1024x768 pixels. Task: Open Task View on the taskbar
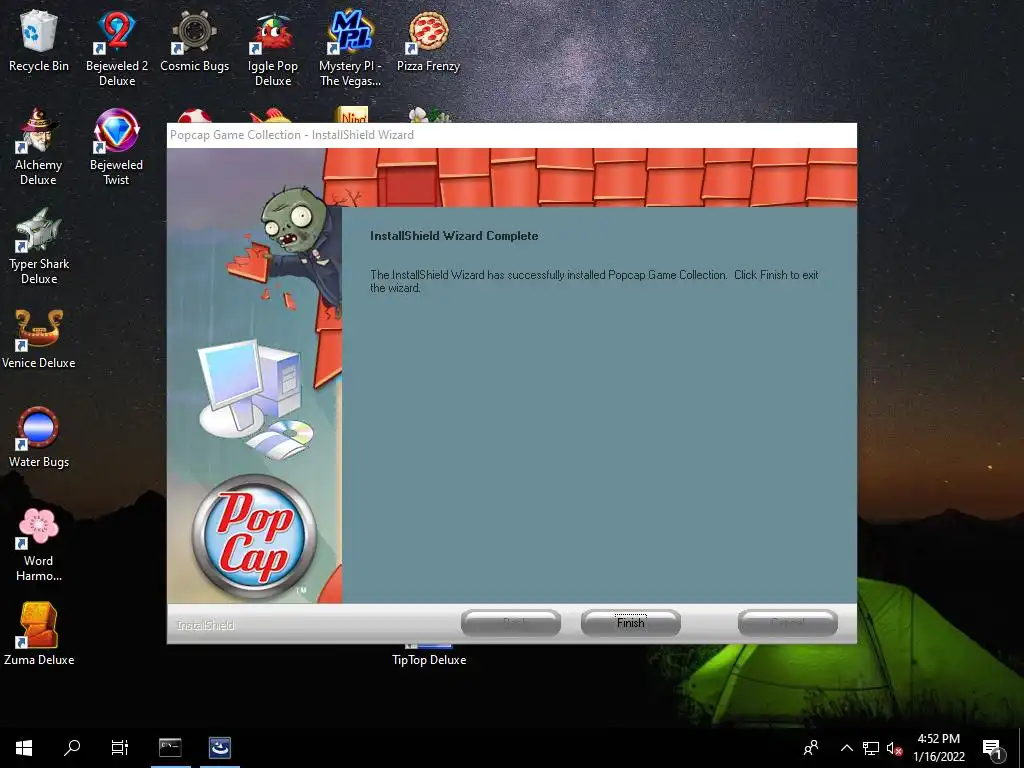click(x=120, y=748)
